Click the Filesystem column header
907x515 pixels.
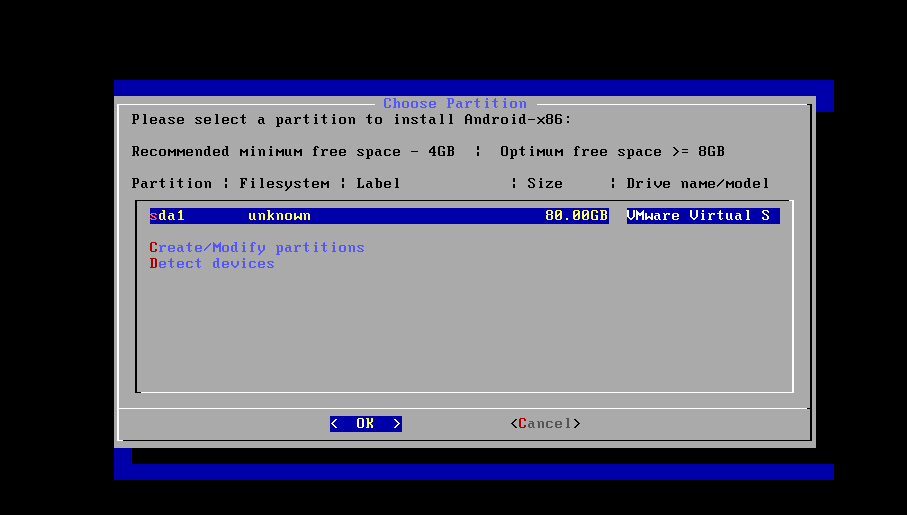(x=284, y=183)
